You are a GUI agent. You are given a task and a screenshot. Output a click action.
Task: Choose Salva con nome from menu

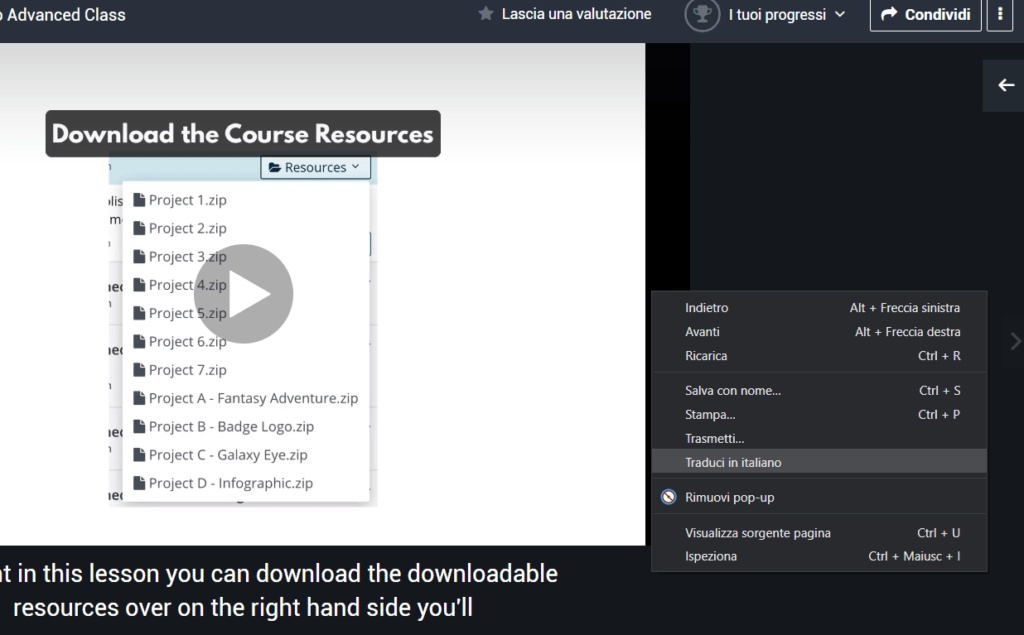click(733, 391)
